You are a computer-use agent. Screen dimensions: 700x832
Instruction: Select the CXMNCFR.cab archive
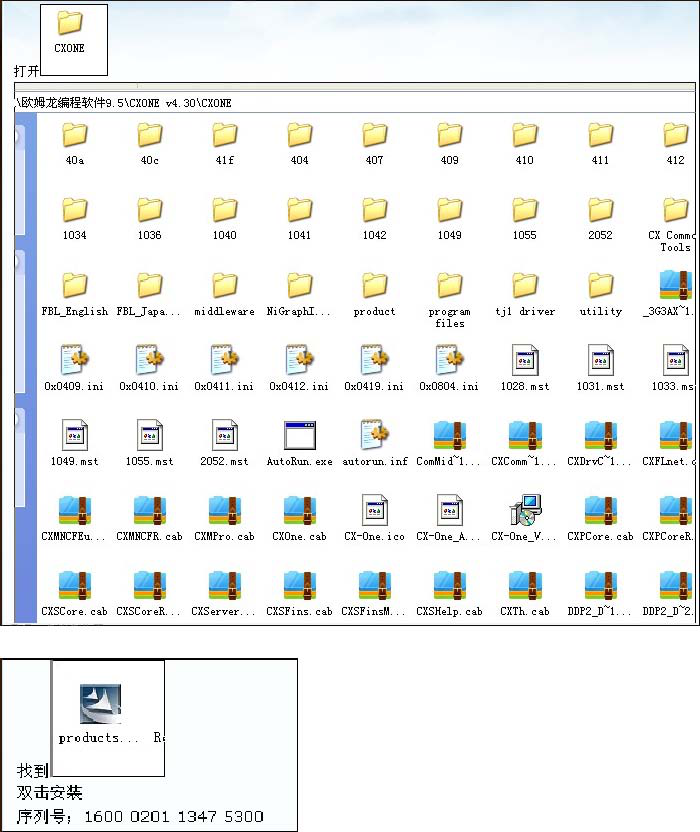[x=150, y=518]
